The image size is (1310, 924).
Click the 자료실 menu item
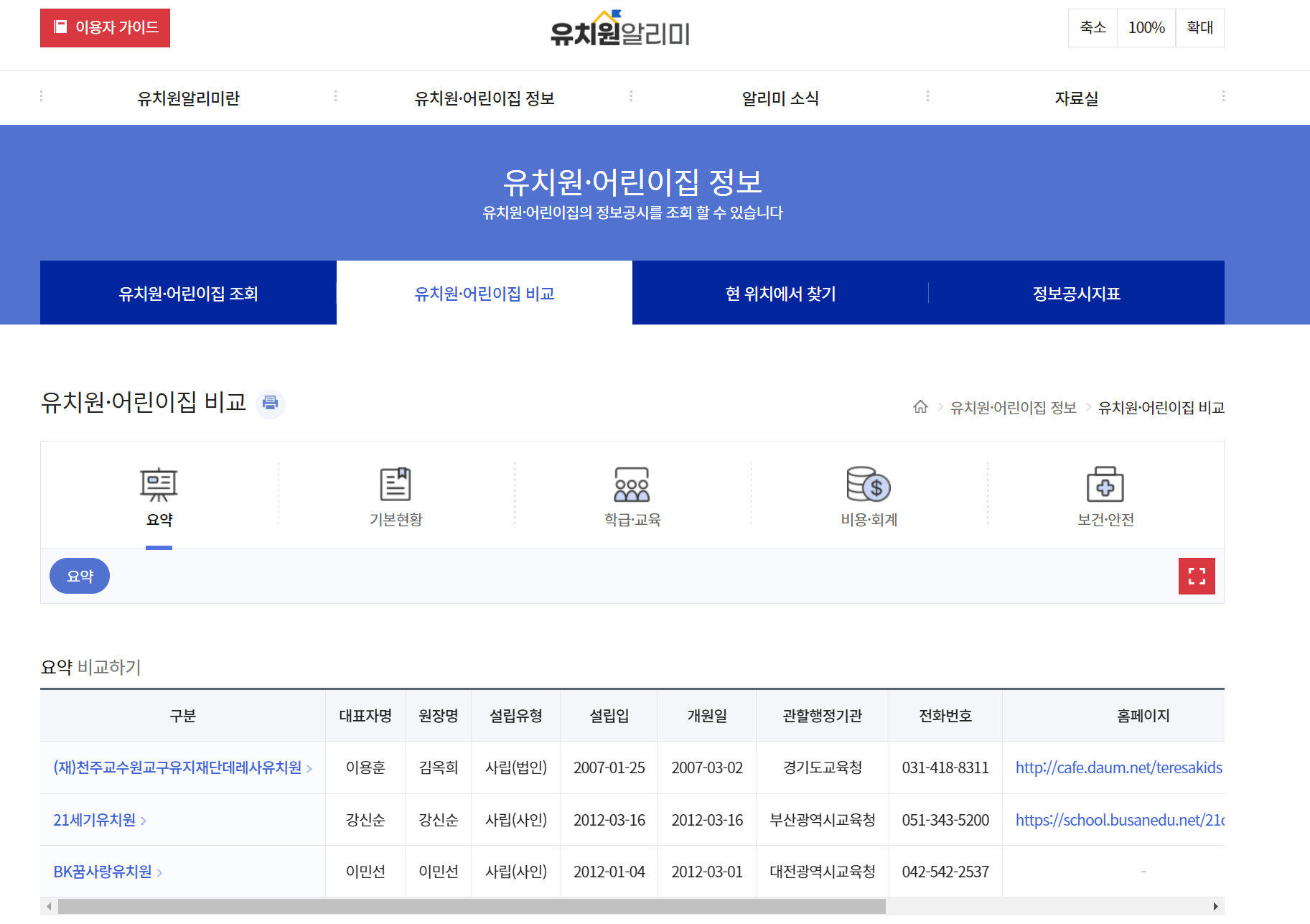(1076, 98)
